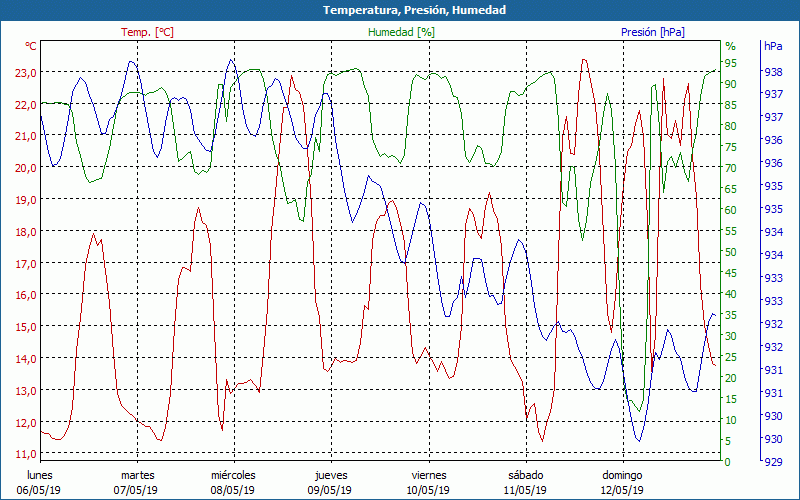Viewport: 800px width, 500px height.
Task: Click the 12,0 temperature axis value
Action: pyautogui.click(x=26, y=423)
